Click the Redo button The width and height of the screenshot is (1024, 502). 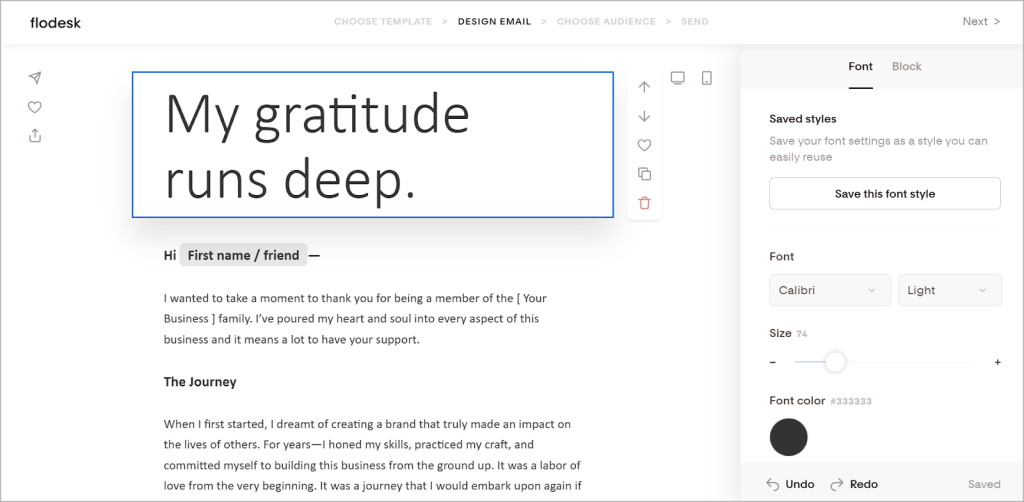click(x=854, y=484)
